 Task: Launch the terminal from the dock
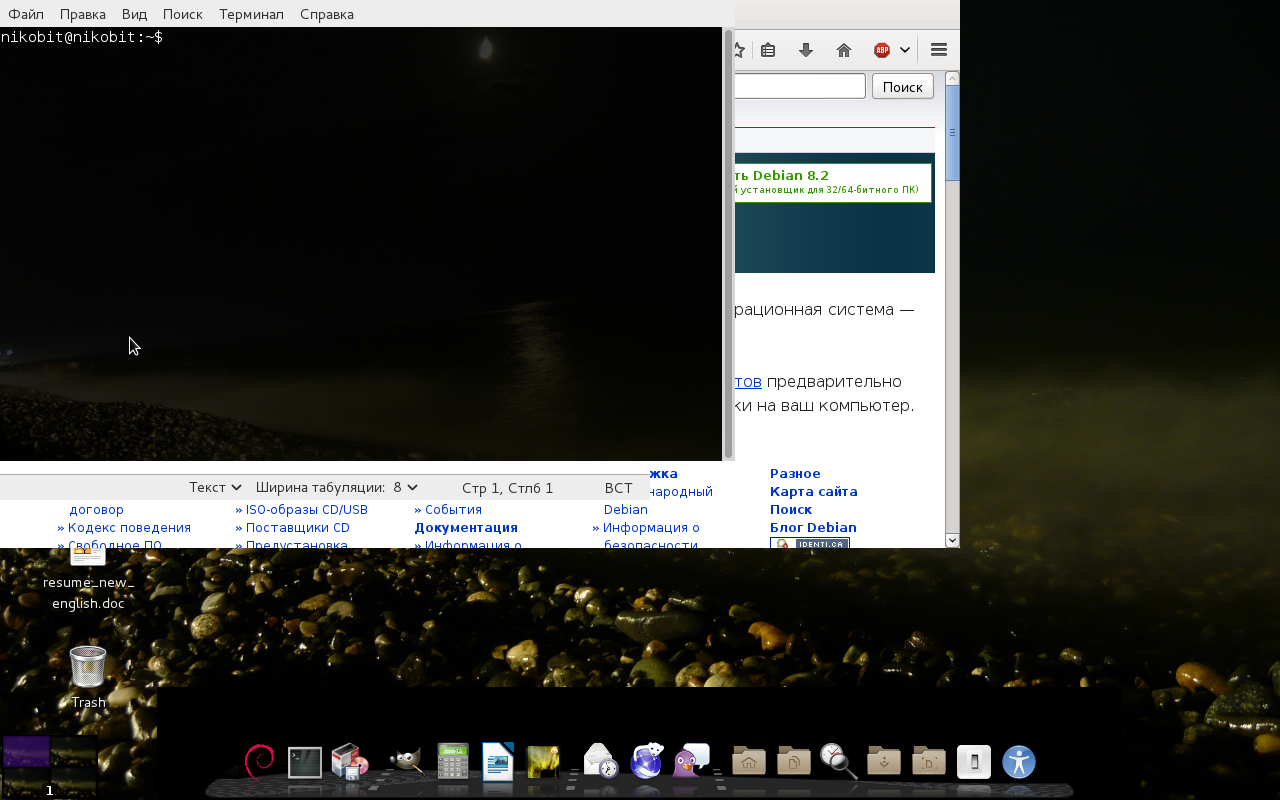coord(305,762)
